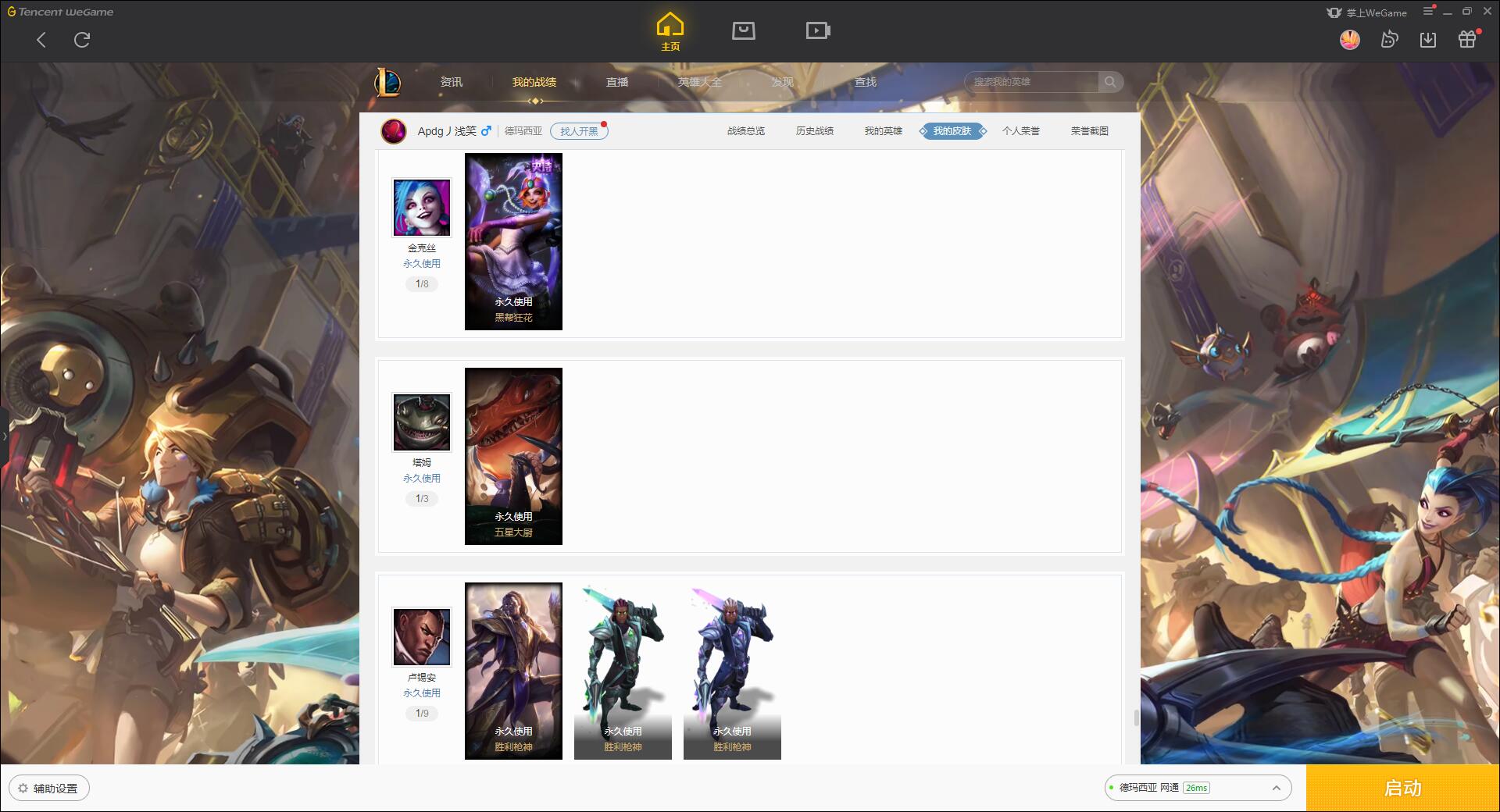1500x812 pixels.
Task: Expand the 德玛西亚 网通 server dropdown
Action: coord(1198,789)
